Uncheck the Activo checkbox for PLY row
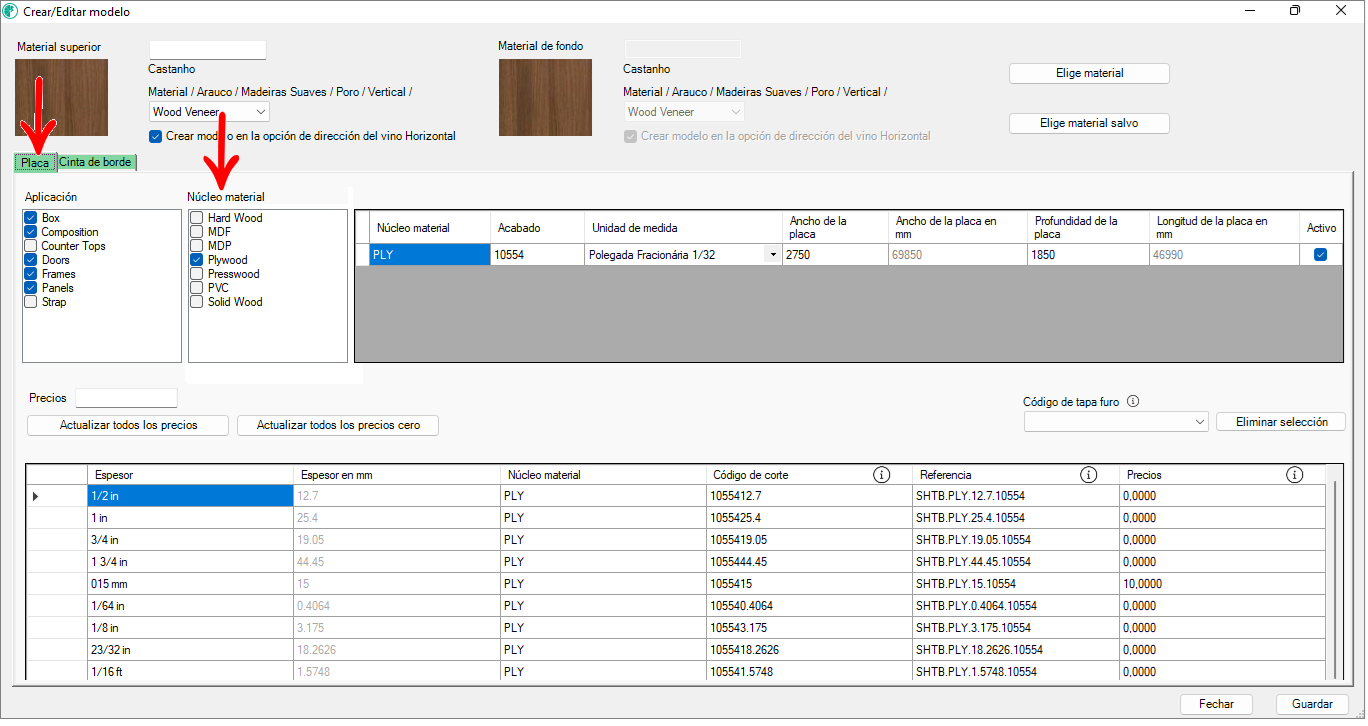Viewport: 1368px width, 726px height. coord(1320,255)
